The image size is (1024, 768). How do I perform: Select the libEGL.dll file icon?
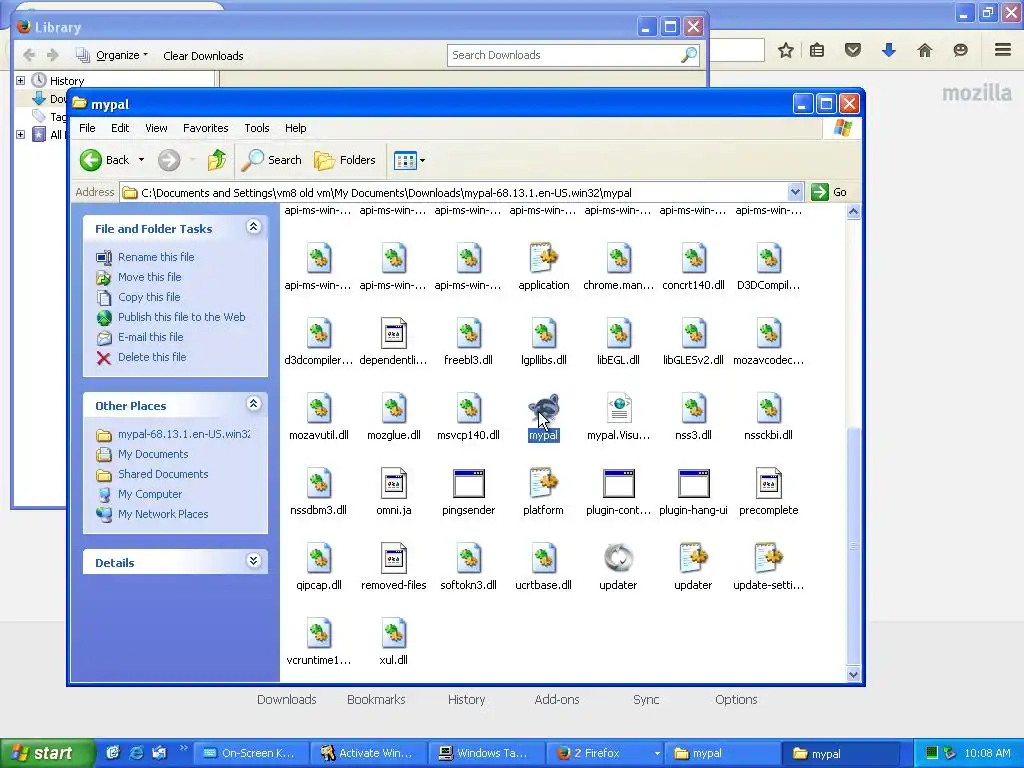618,334
